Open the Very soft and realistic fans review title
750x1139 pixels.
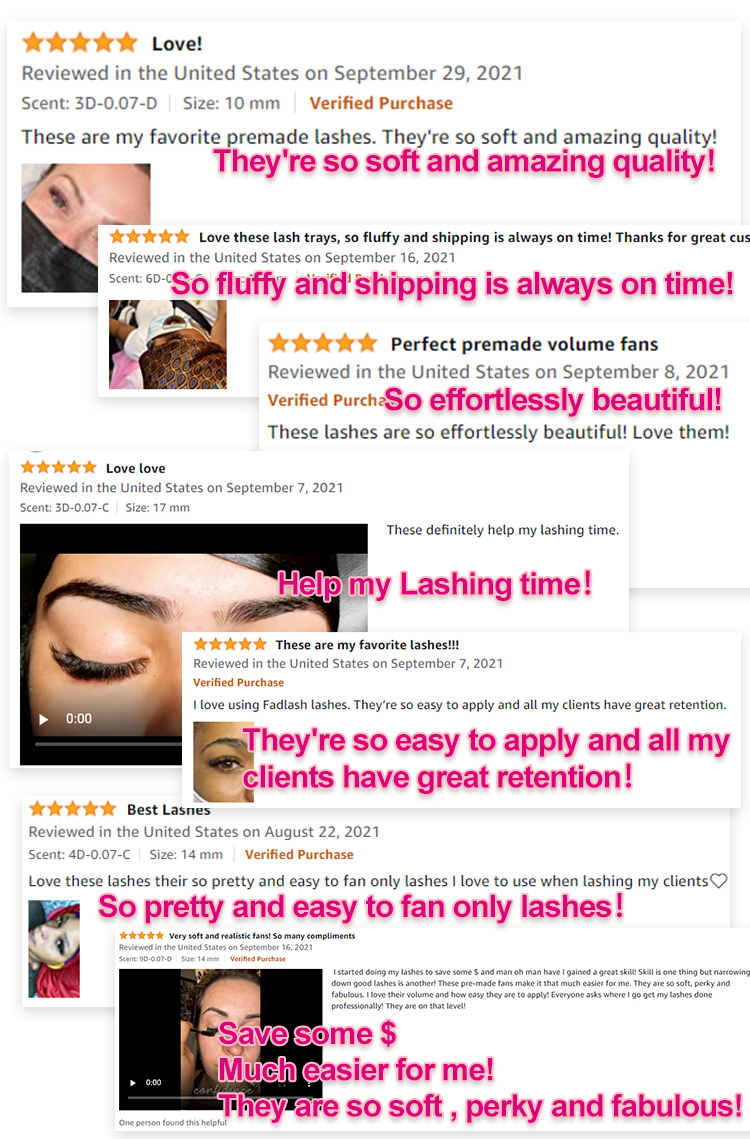[x=262, y=936]
